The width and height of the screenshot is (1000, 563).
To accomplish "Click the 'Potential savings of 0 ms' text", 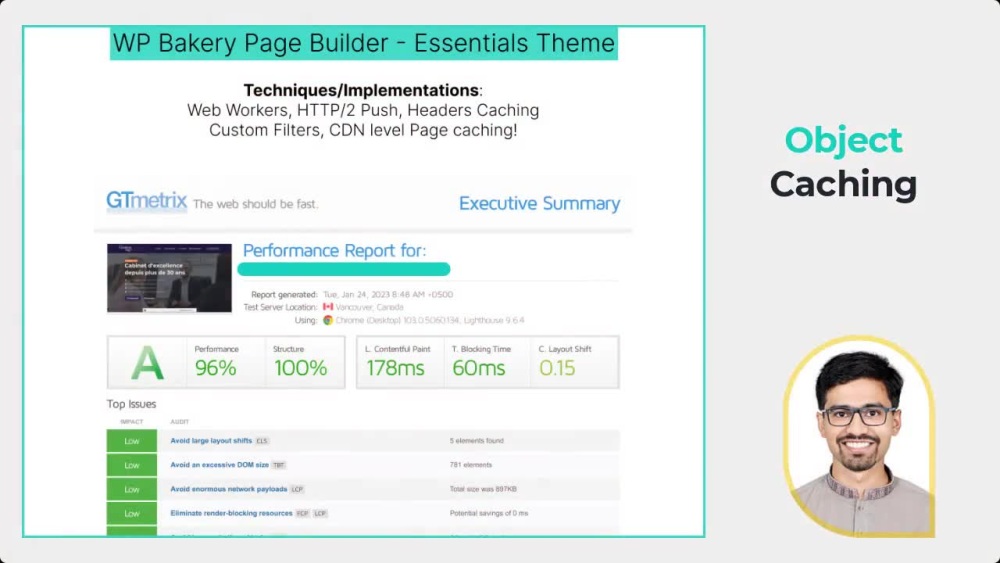I will [489, 513].
